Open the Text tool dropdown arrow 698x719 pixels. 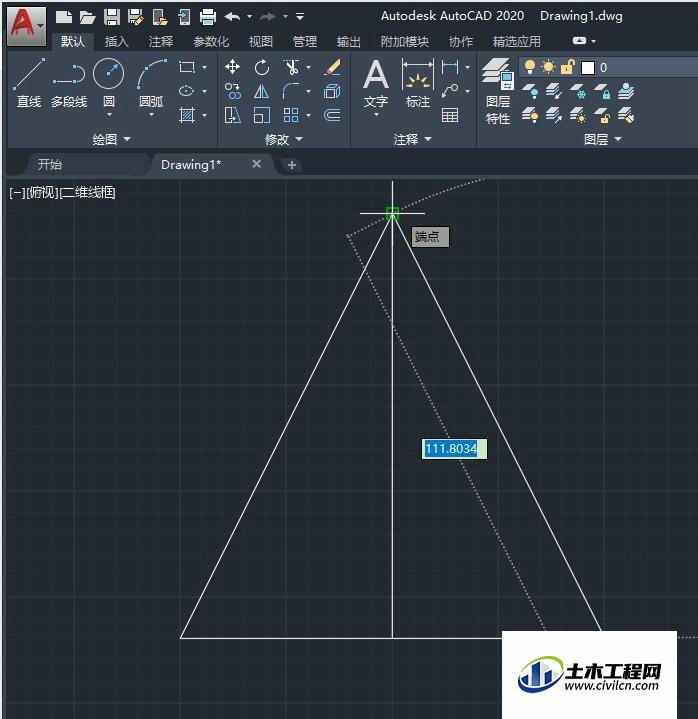click(x=376, y=115)
